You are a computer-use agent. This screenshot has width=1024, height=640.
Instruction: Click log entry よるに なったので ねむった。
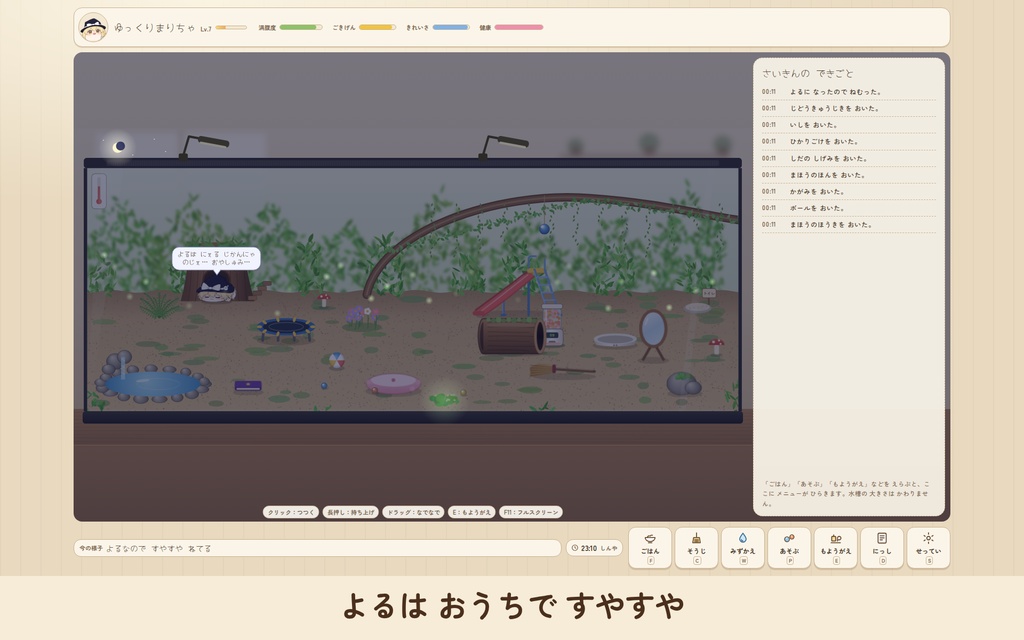click(849, 92)
